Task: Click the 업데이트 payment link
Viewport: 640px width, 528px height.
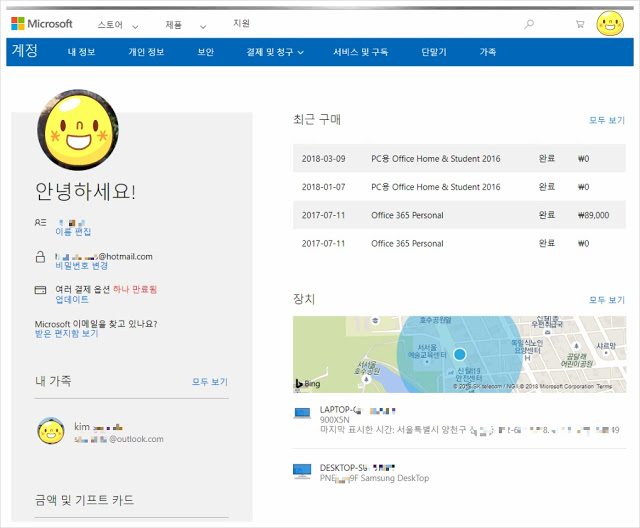Action: 72,299
